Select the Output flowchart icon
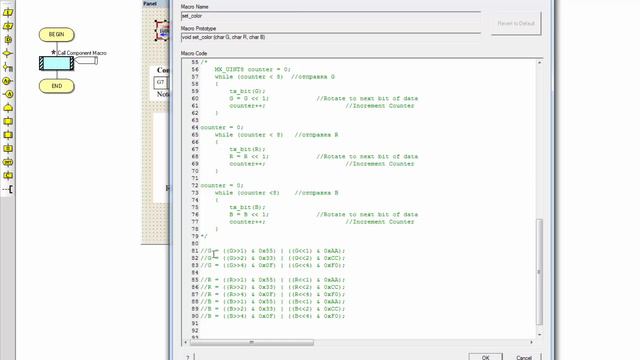Screen dimensions: 640x360 [x=8, y=26]
